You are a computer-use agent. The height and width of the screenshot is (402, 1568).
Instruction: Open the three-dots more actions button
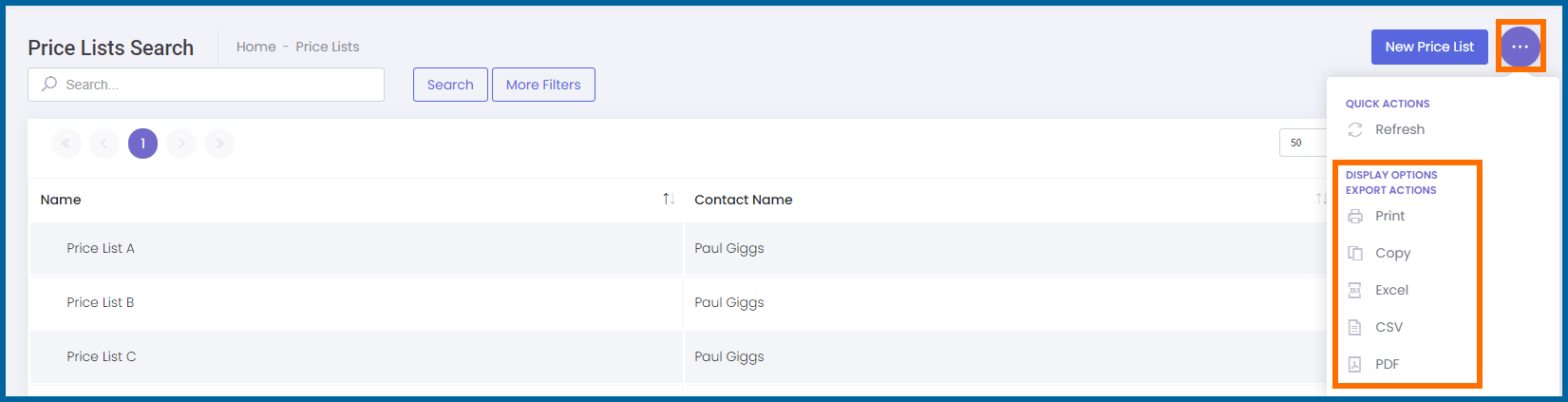point(1520,47)
